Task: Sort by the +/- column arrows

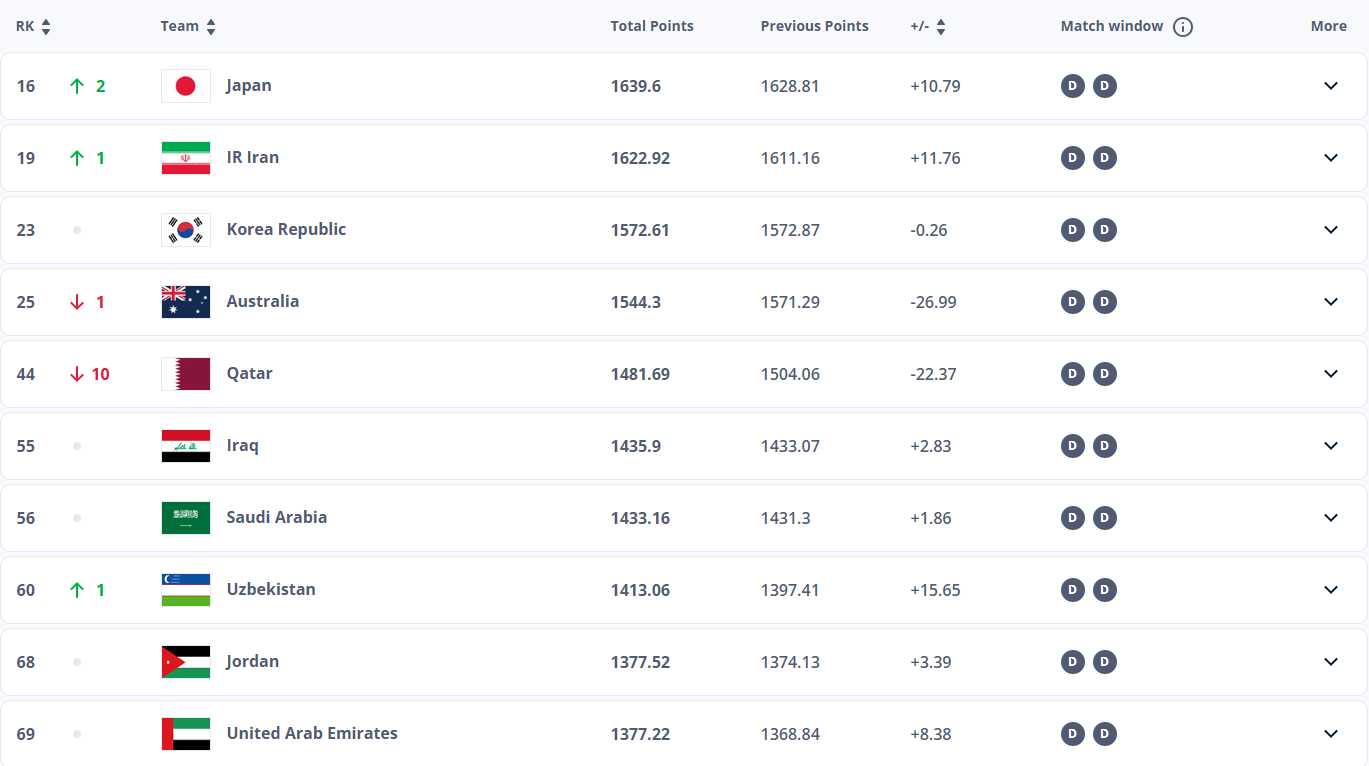Action: tap(941, 27)
